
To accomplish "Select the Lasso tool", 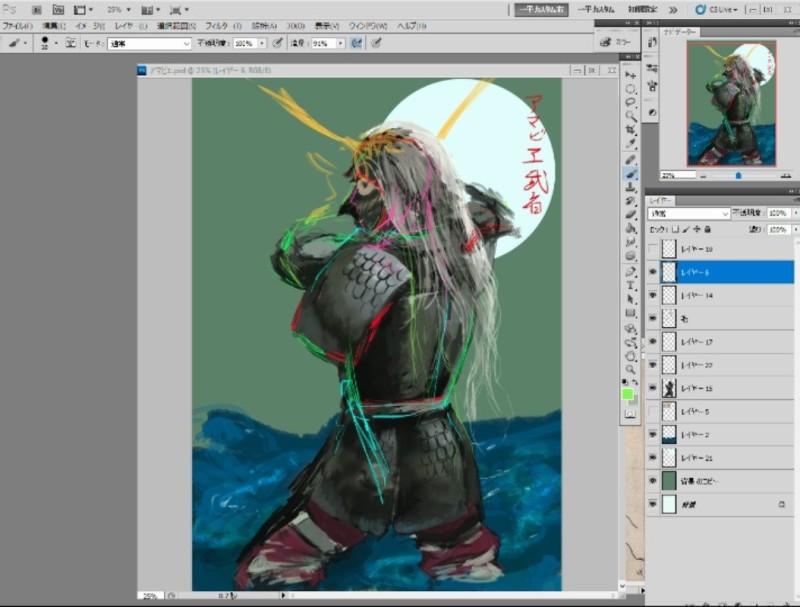I will pos(631,103).
